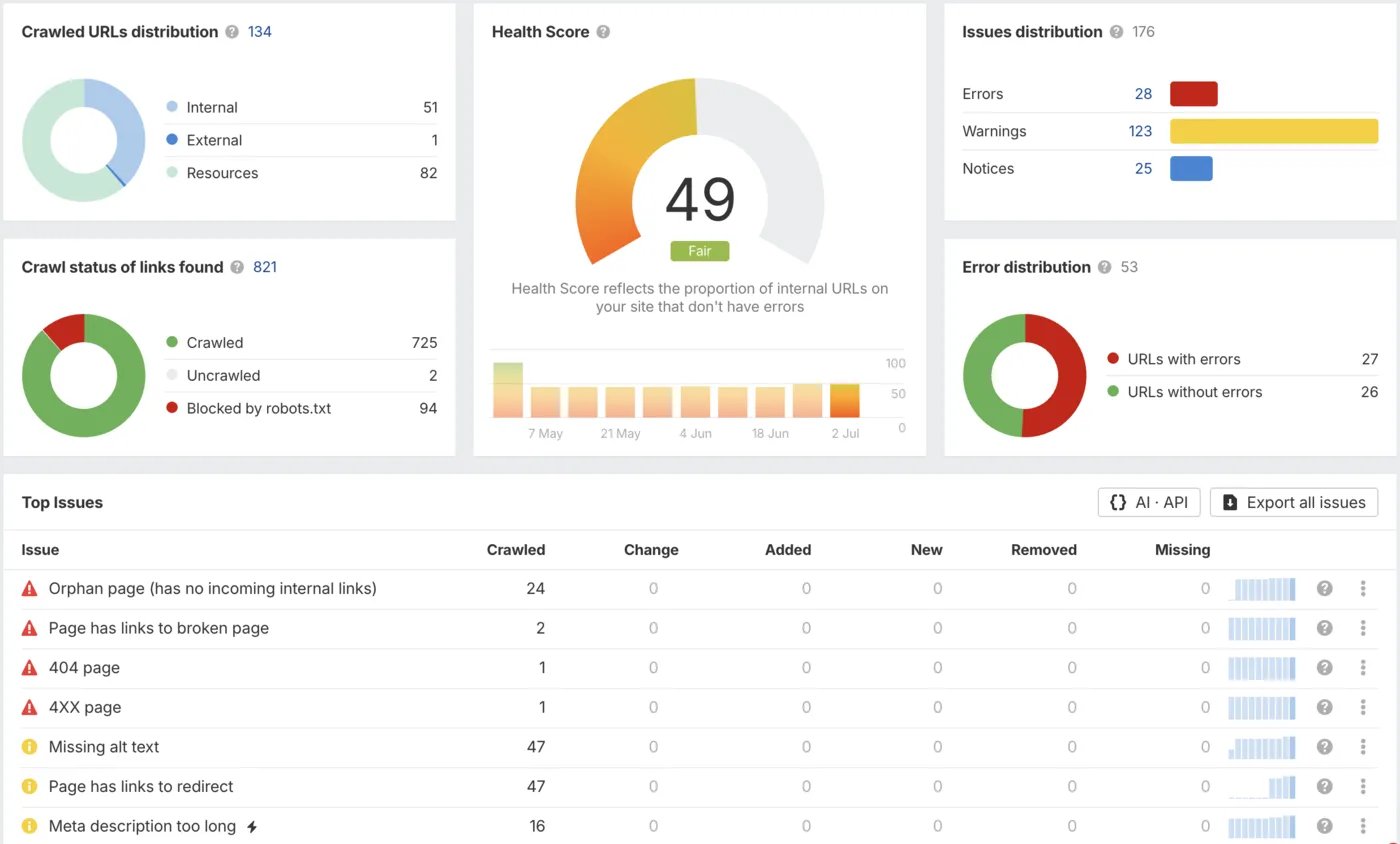Click help icon beside Issues distribution title

[x=1116, y=32]
